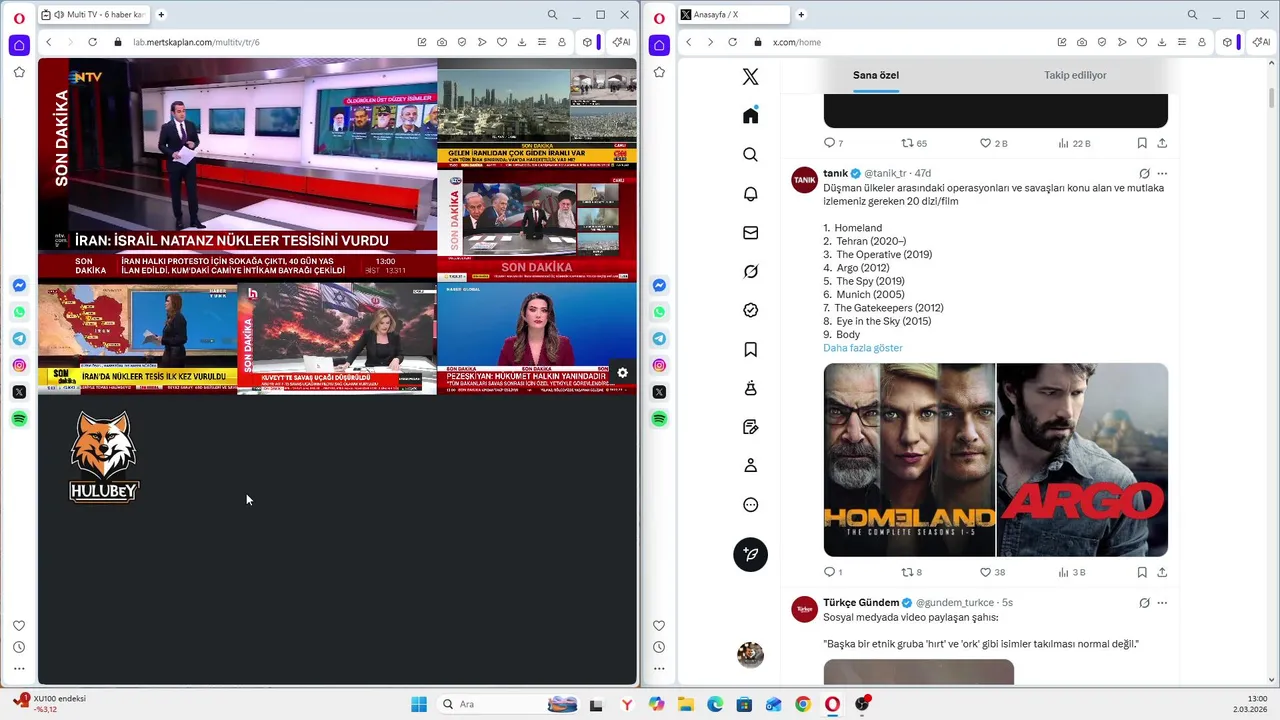This screenshot has width=1280, height=720.
Task: Open Spotify in left Opera window sidebar
Action: click(19, 419)
